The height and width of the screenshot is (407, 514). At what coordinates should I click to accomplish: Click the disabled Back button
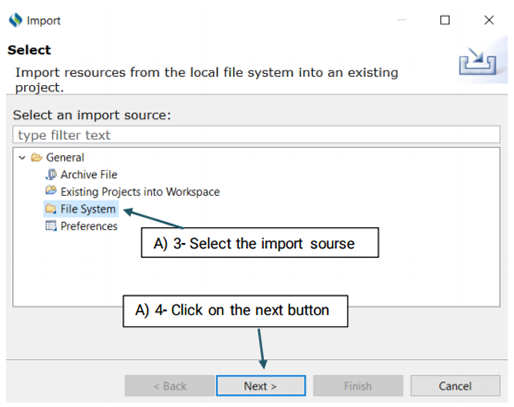170,386
